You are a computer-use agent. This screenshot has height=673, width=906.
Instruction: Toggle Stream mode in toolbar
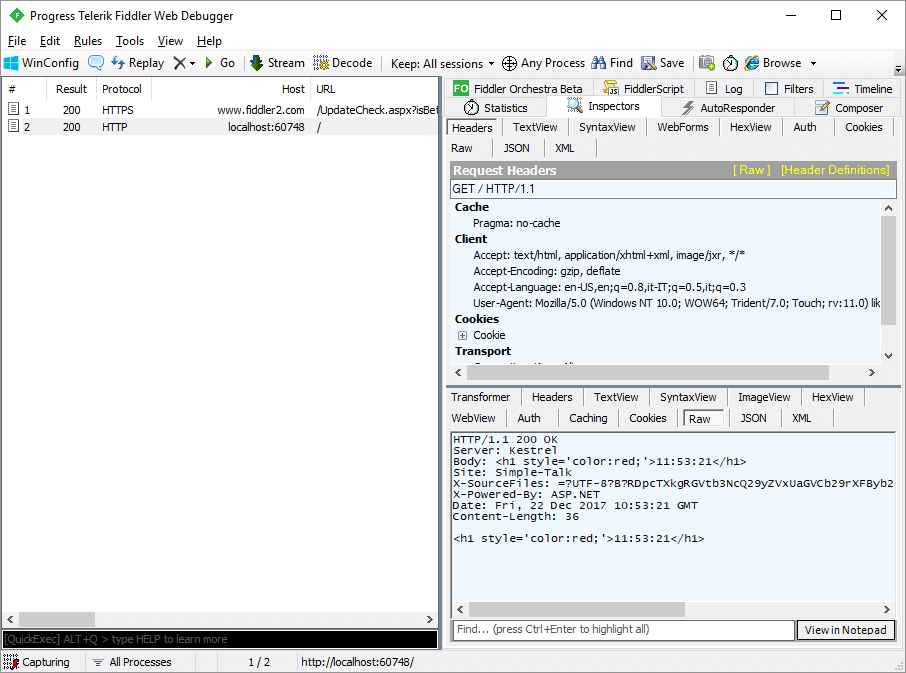277,63
